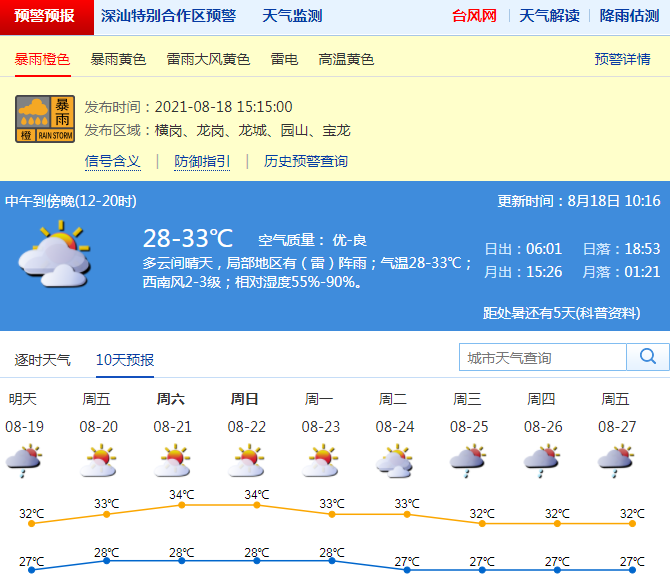The image size is (670, 582).
Task: Click 发布区域 横岗、龙岗 text
Action: pyautogui.click(x=217, y=130)
